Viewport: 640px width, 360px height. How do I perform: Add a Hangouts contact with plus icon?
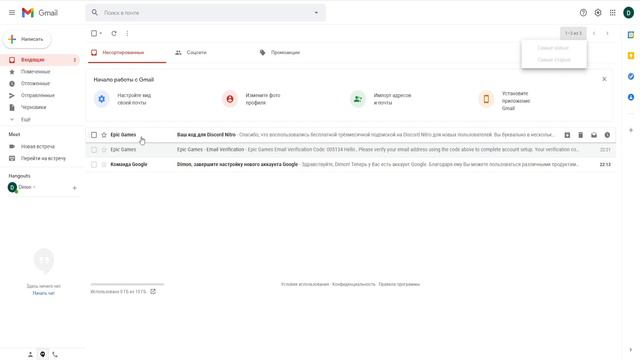[74, 188]
